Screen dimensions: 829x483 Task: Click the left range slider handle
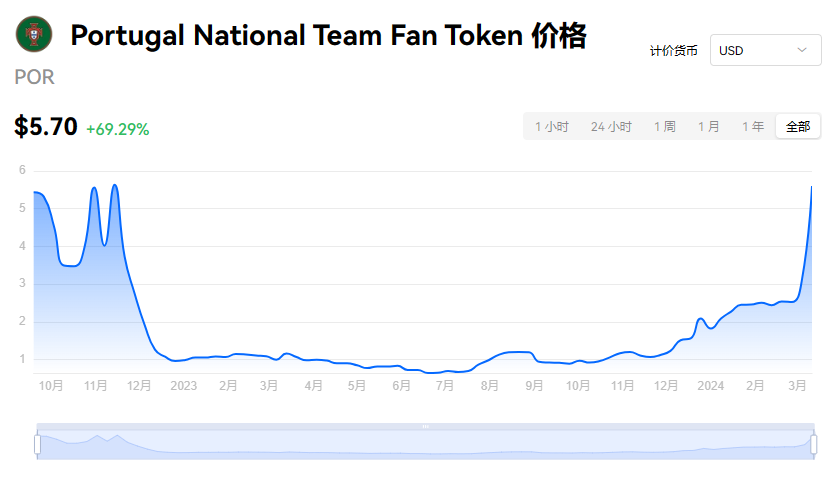pyautogui.click(x=38, y=444)
